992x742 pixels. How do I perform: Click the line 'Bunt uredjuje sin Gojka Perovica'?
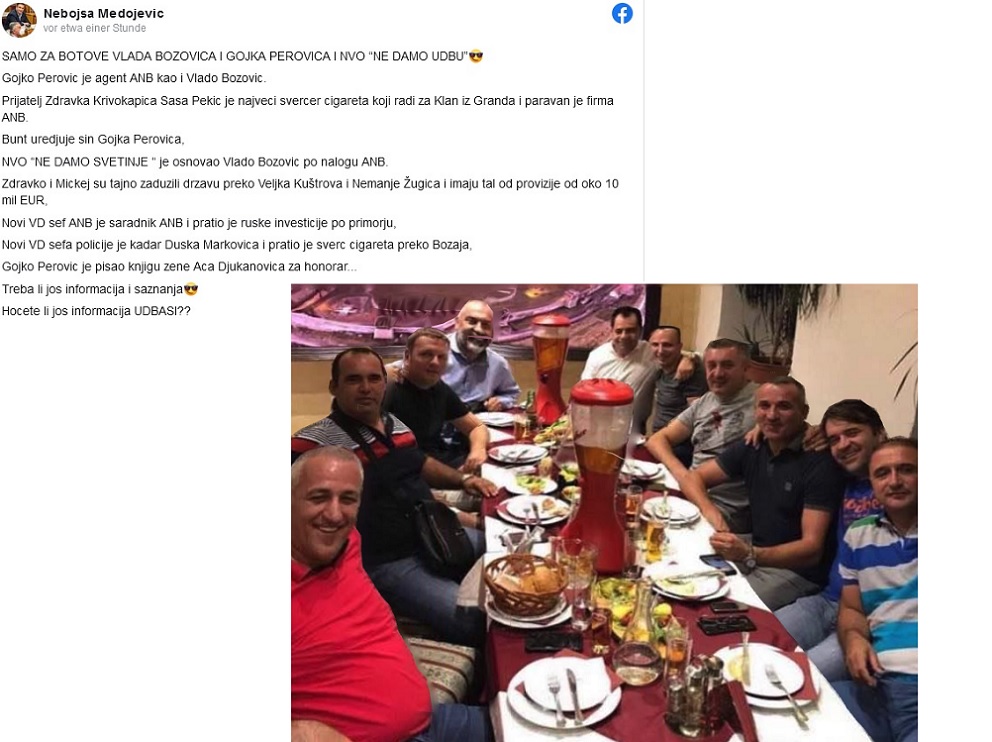[93, 140]
